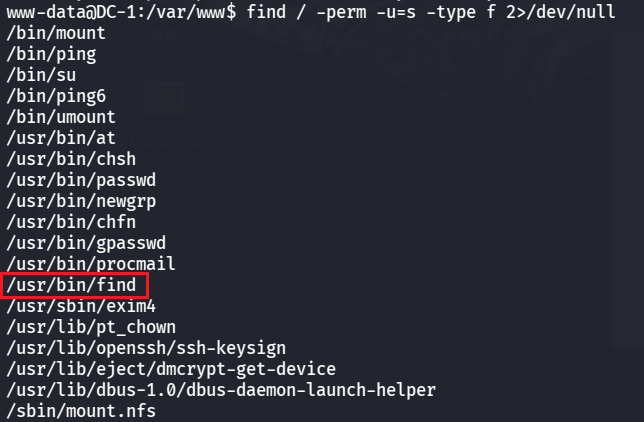Image resolution: width=644 pixels, height=422 pixels.
Task: Select the /usr/bin/chfn line
Action: click(71, 222)
